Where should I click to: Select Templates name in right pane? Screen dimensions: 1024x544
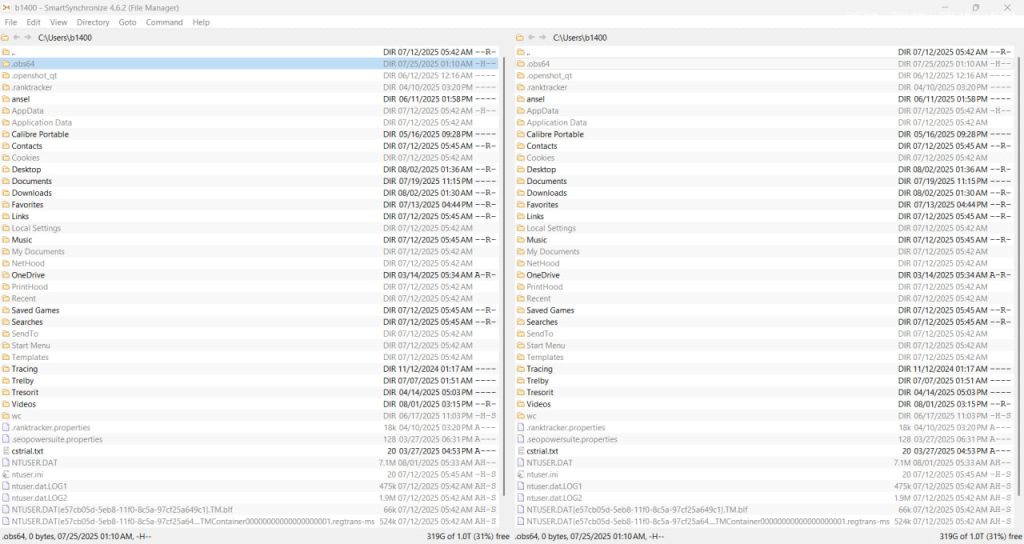coord(545,358)
